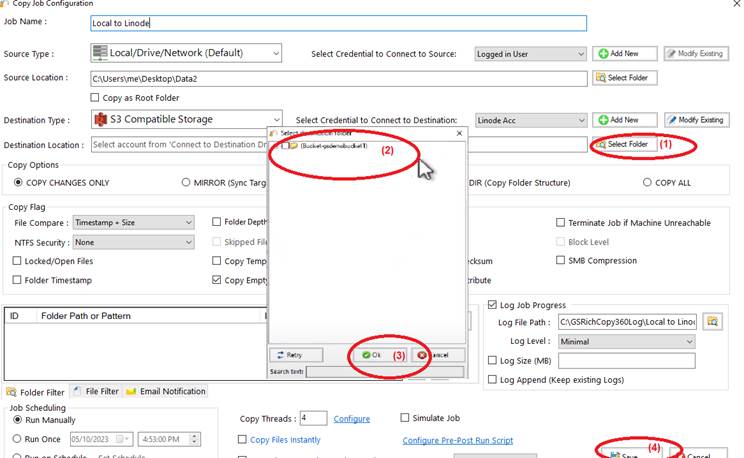This screenshot has width=744, height=458.
Task: Open the Destination Type S3 Compatible Storage dropdown
Action: tap(186, 119)
